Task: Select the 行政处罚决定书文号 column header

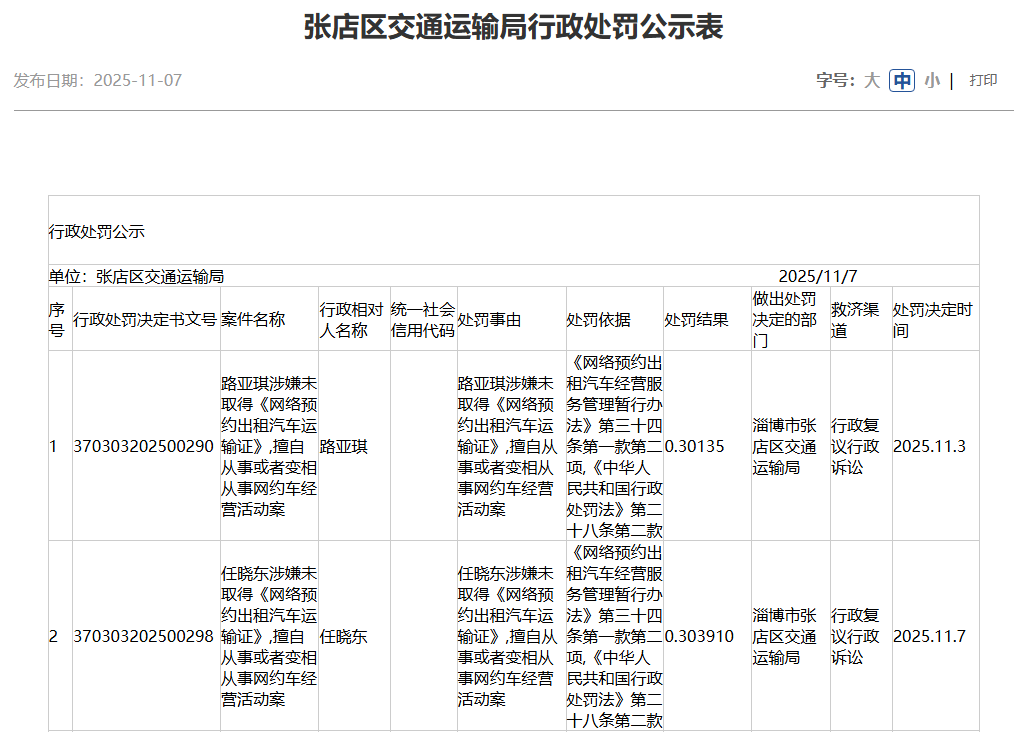Action: coord(145,320)
